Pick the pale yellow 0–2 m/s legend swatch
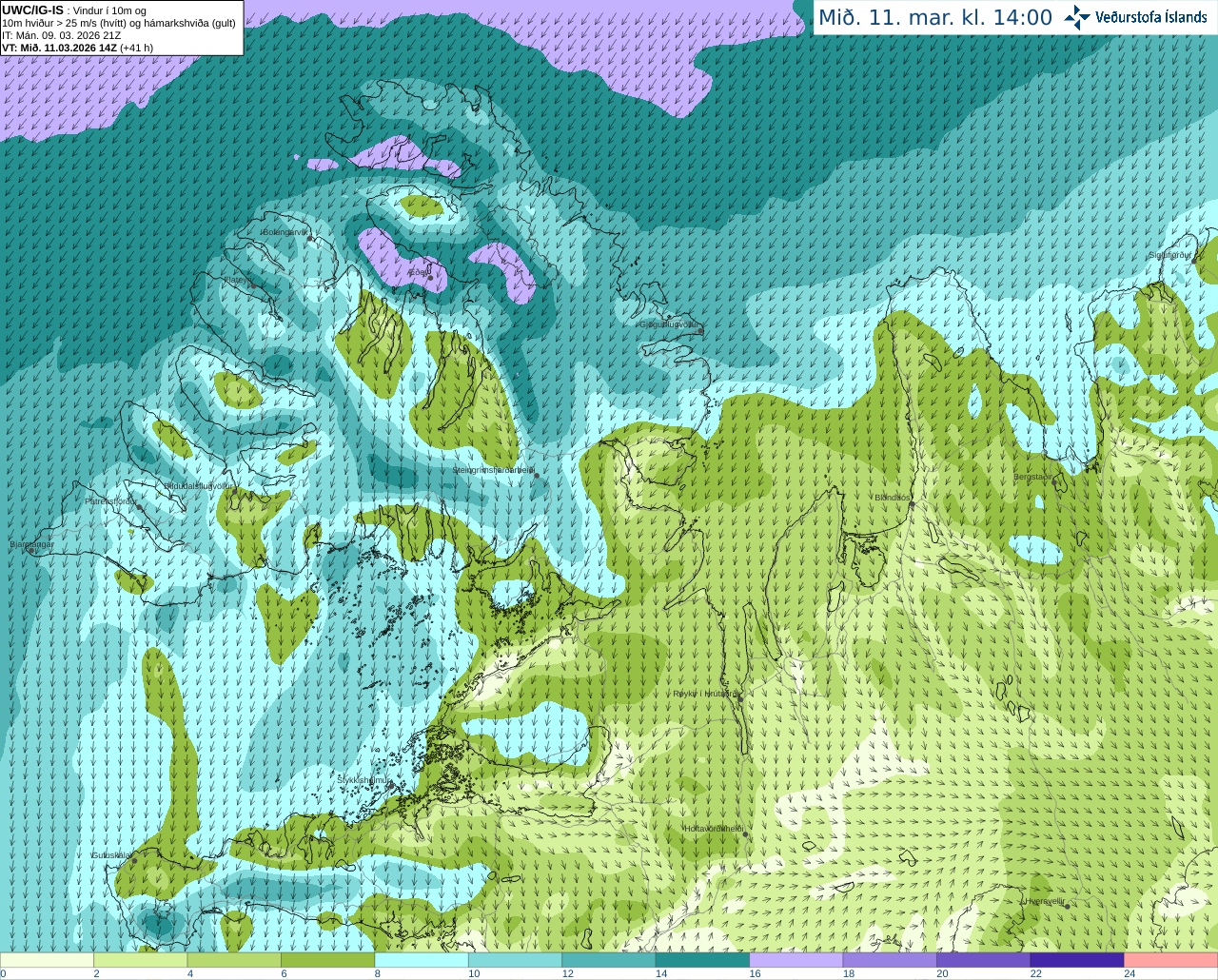Screen dimensions: 1218x980 [48, 960]
